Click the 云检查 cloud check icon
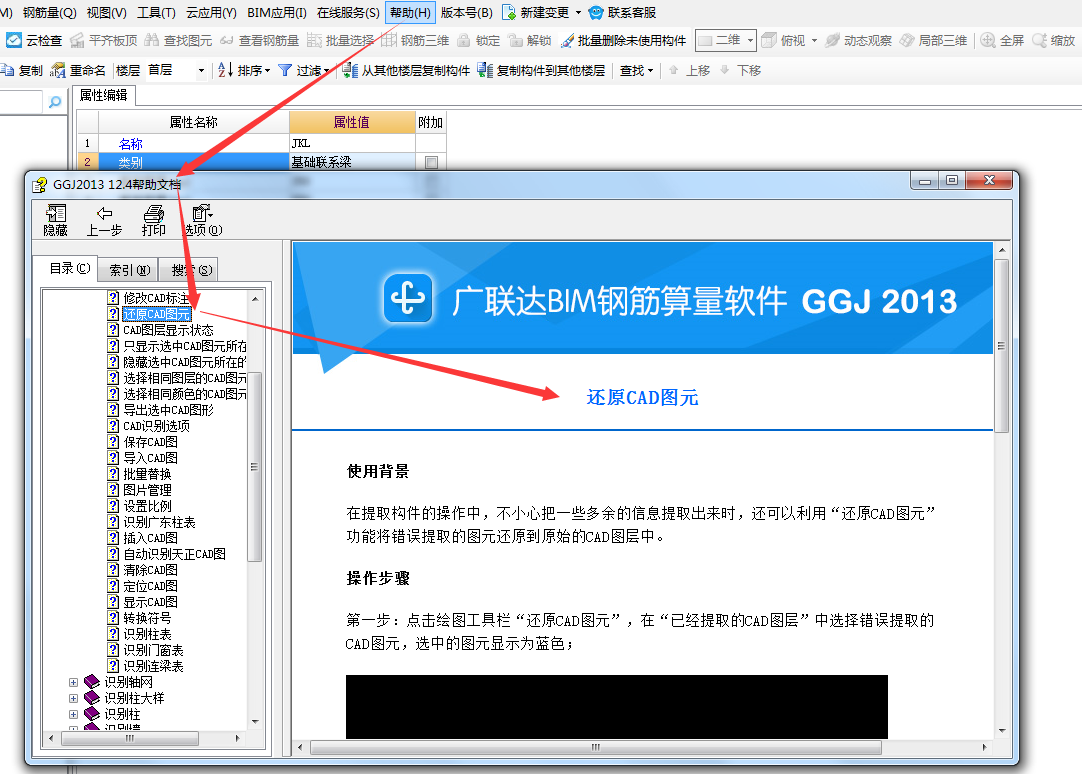 pyautogui.click(x=14, y=41)
